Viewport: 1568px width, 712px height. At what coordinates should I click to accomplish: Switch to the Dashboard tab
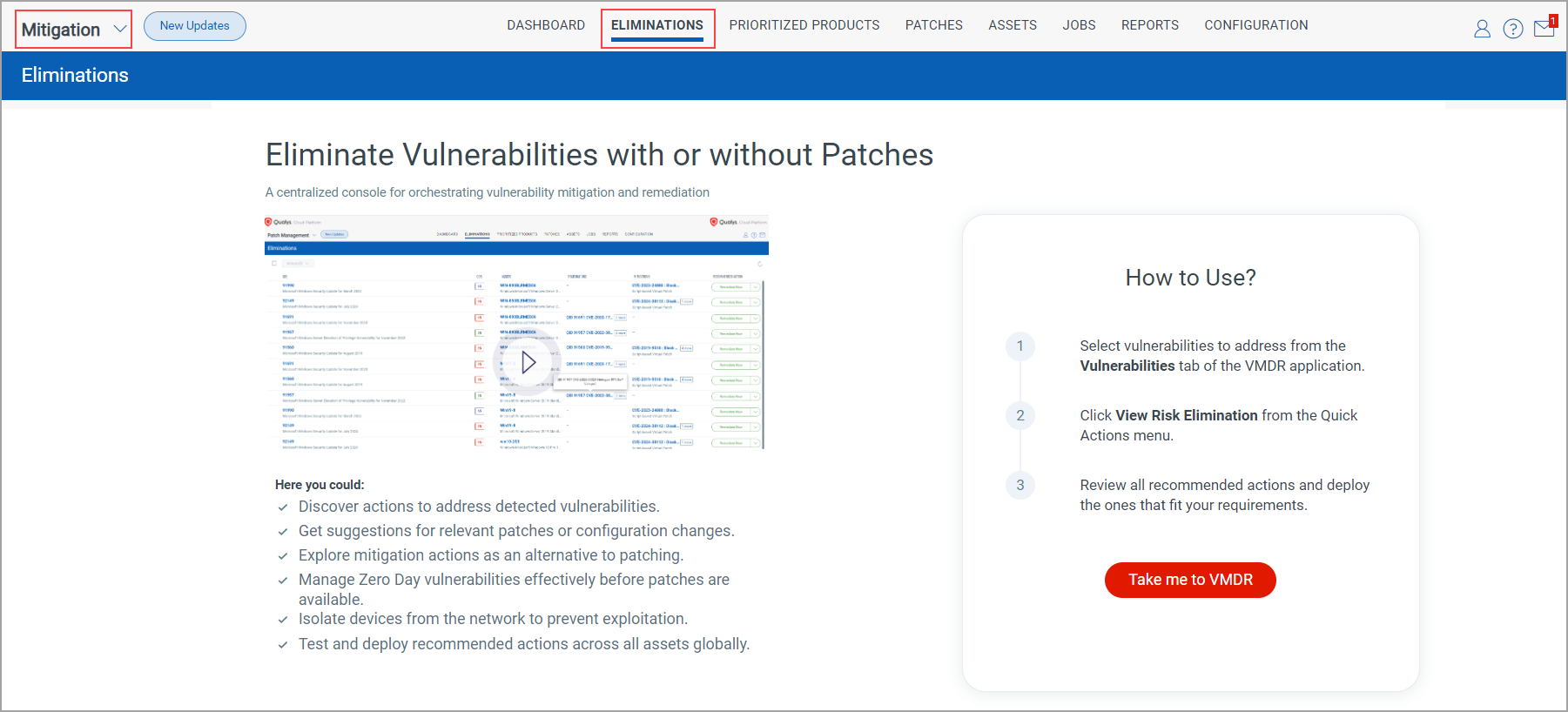pyautogui.click(x=546, y=25)
